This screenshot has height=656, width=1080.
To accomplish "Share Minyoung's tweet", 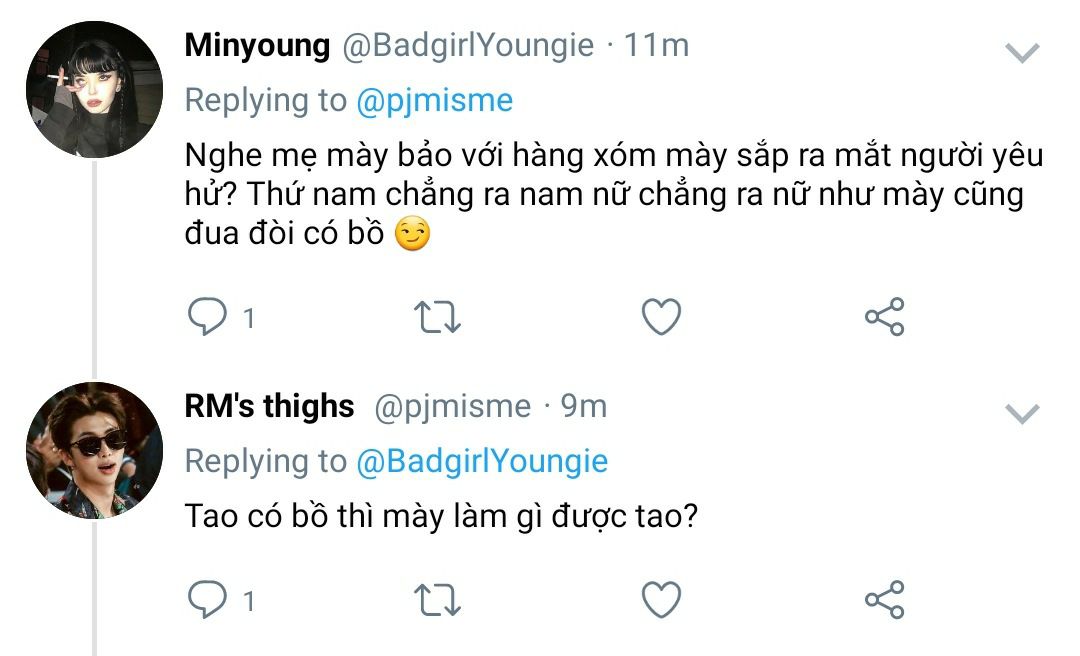I will pyautogui.click(x=884, y=316).
